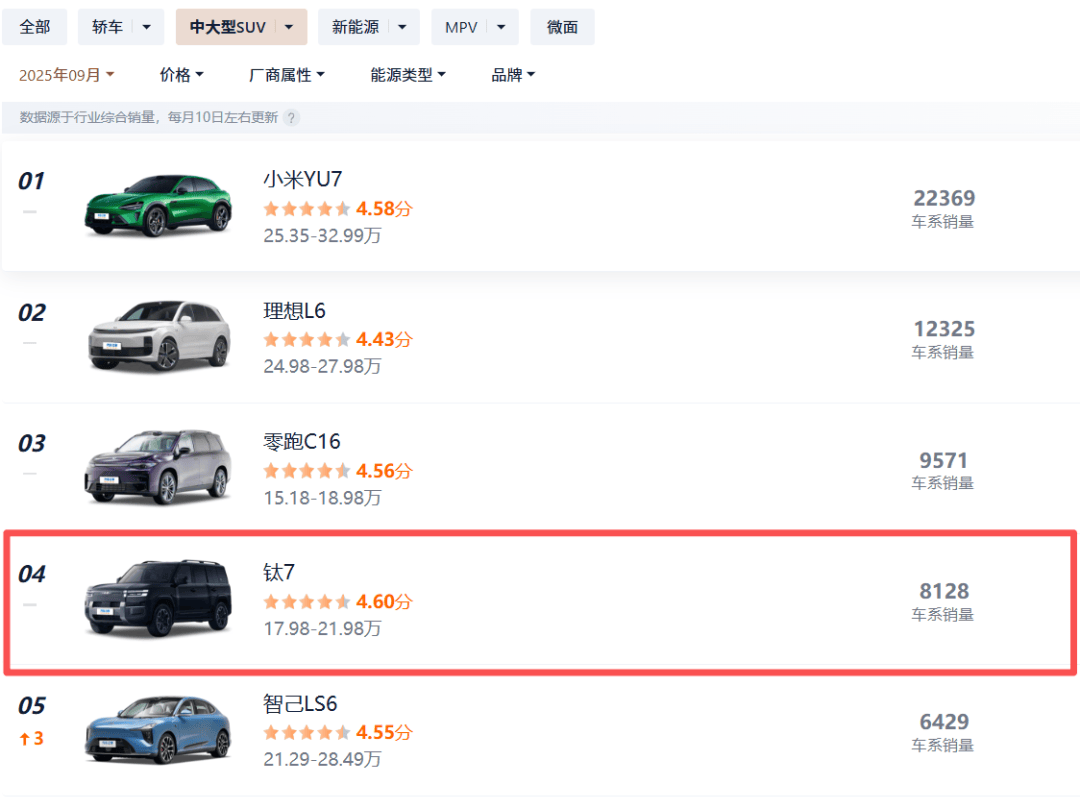Open the 轿车 tab dropdown arrow
This screenshot has height=809, width=1080.
pos(147,28)
